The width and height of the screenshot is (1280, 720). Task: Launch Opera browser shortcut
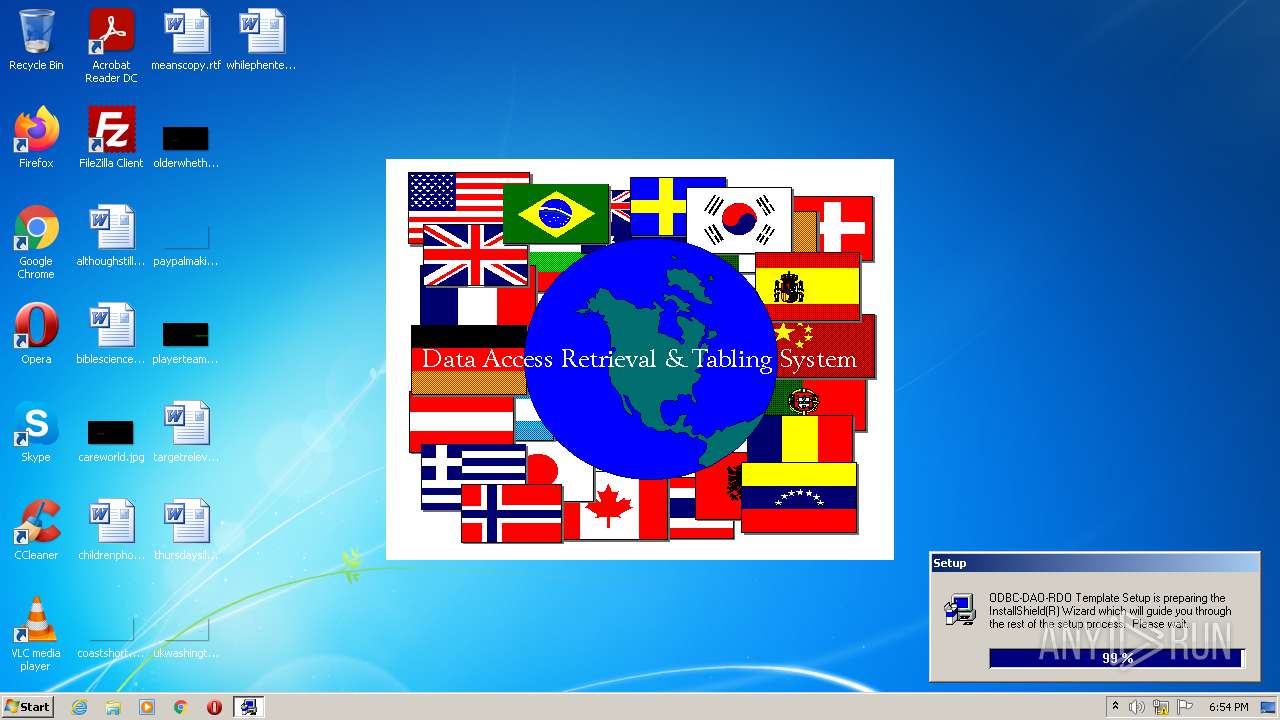(x=36, y=334)
